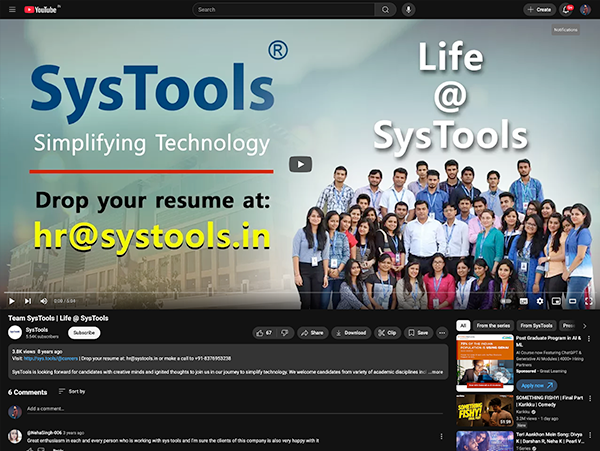The width and height of the screenshot is (600, 451).
Task: Toggle subtitles closed captions
Action: pos(523,301)
